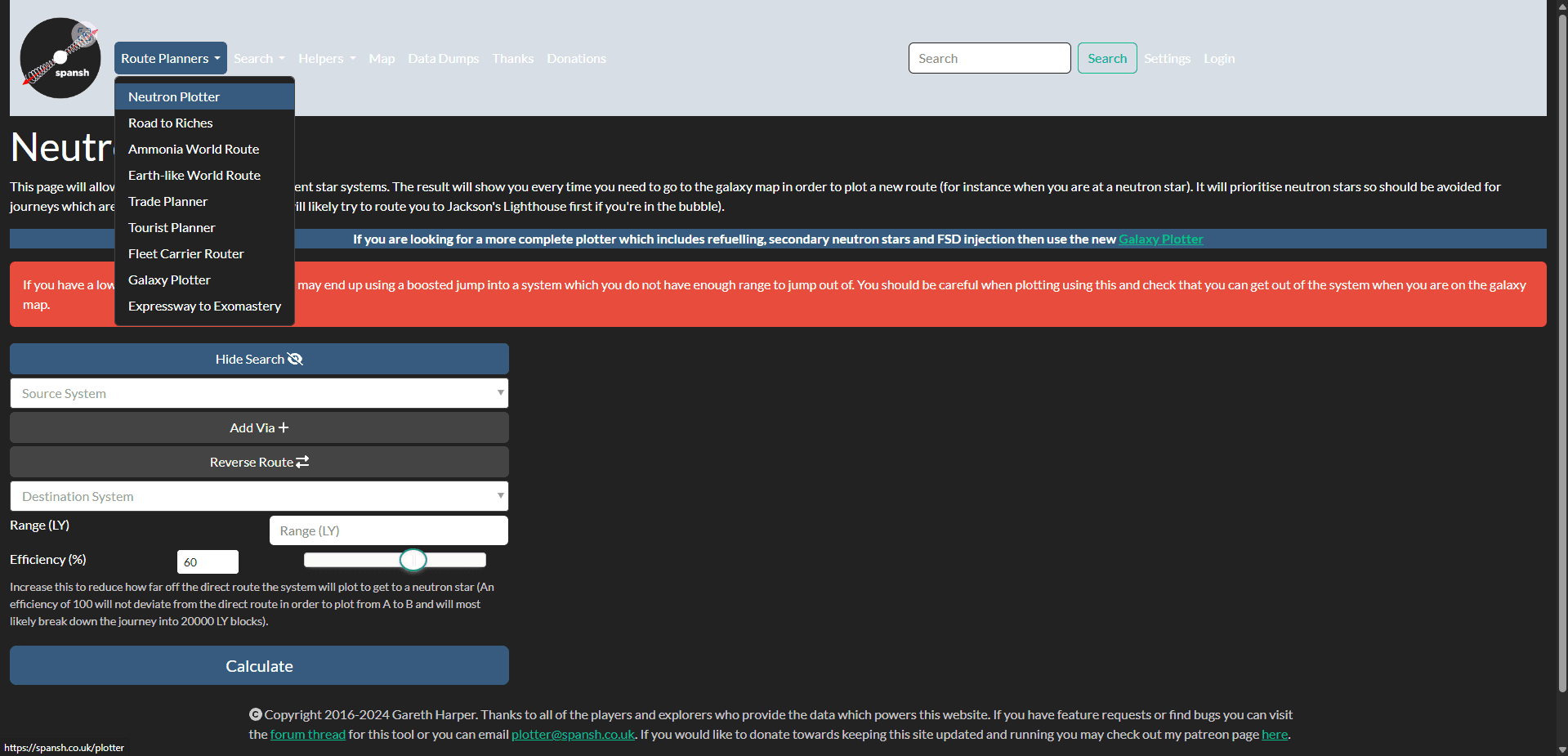Image resolution: width=1568 pixels, height=756 pixels.
Task: Click the Range (LY) input field
Action: click(388, 530)
